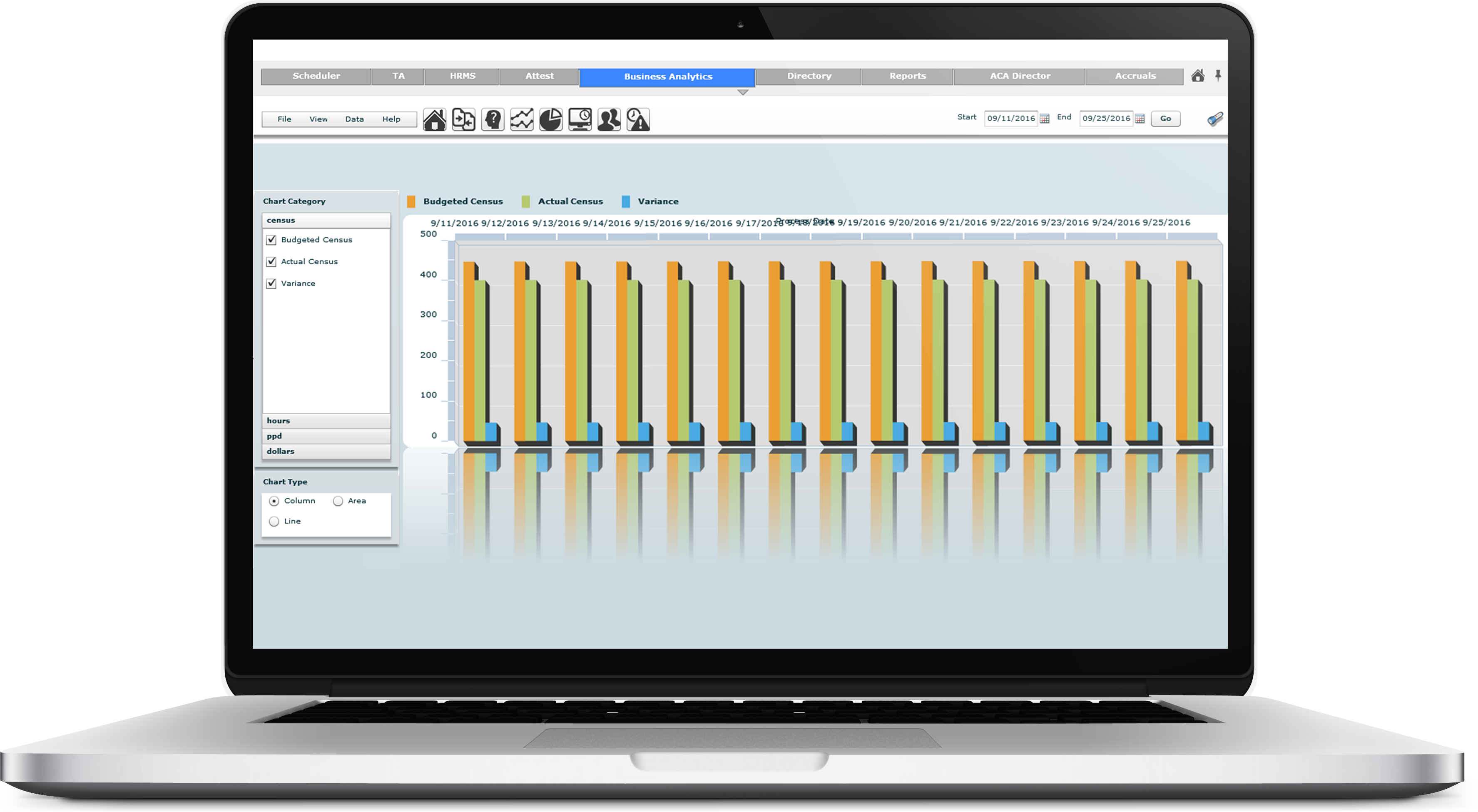Switch to the Accruals tab
1478x812 pixels.
[x=1135, y=76]
